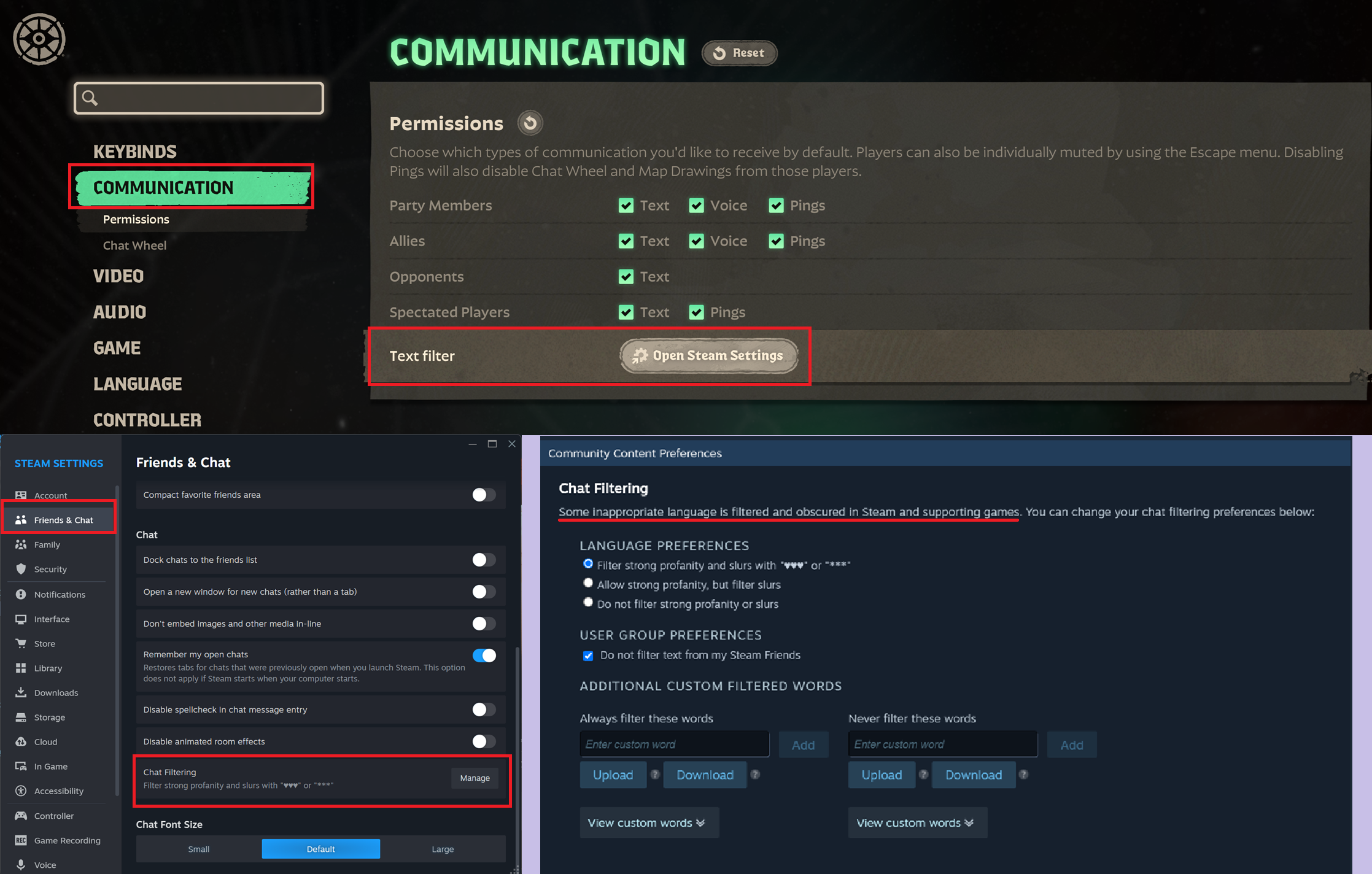Click the Voice microphone icon
1372x874 pixels.
(x=21, y=865)
